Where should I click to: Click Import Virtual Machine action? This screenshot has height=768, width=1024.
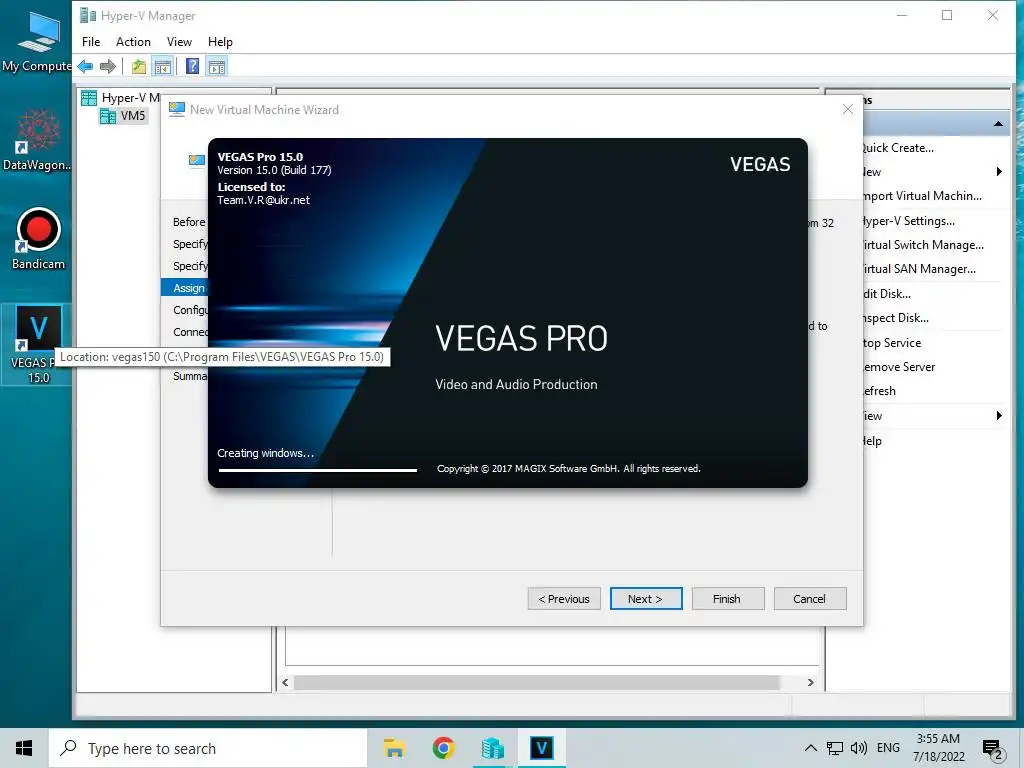(x=922, y=196)
